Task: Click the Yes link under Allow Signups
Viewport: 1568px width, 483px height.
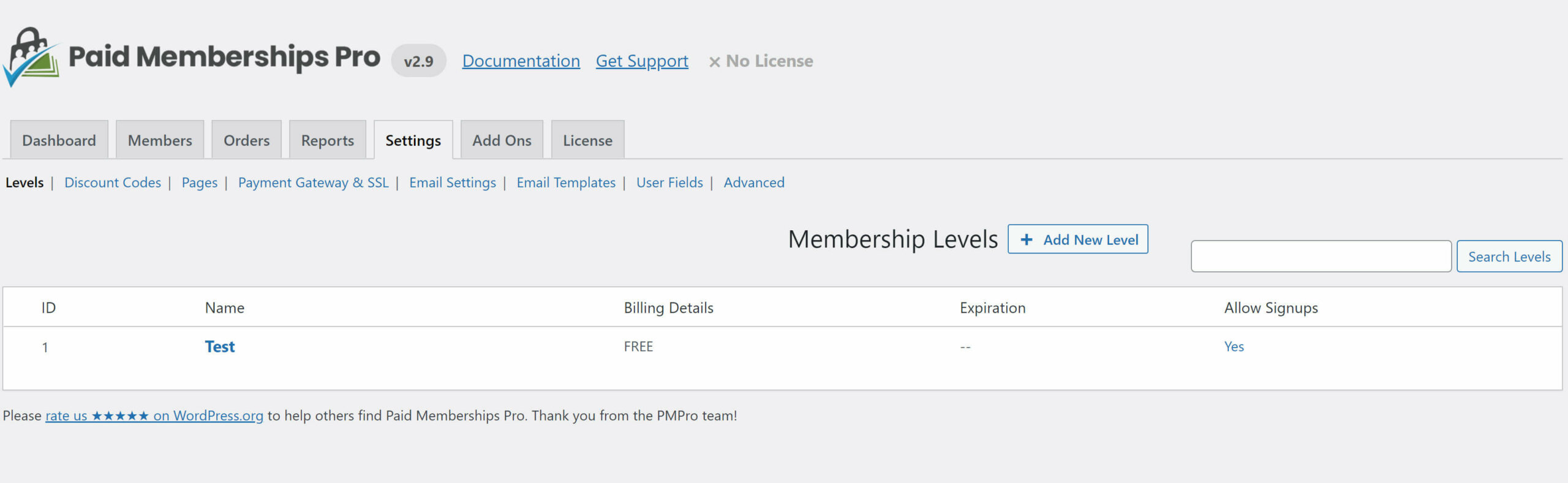Action: [1234, 346]
